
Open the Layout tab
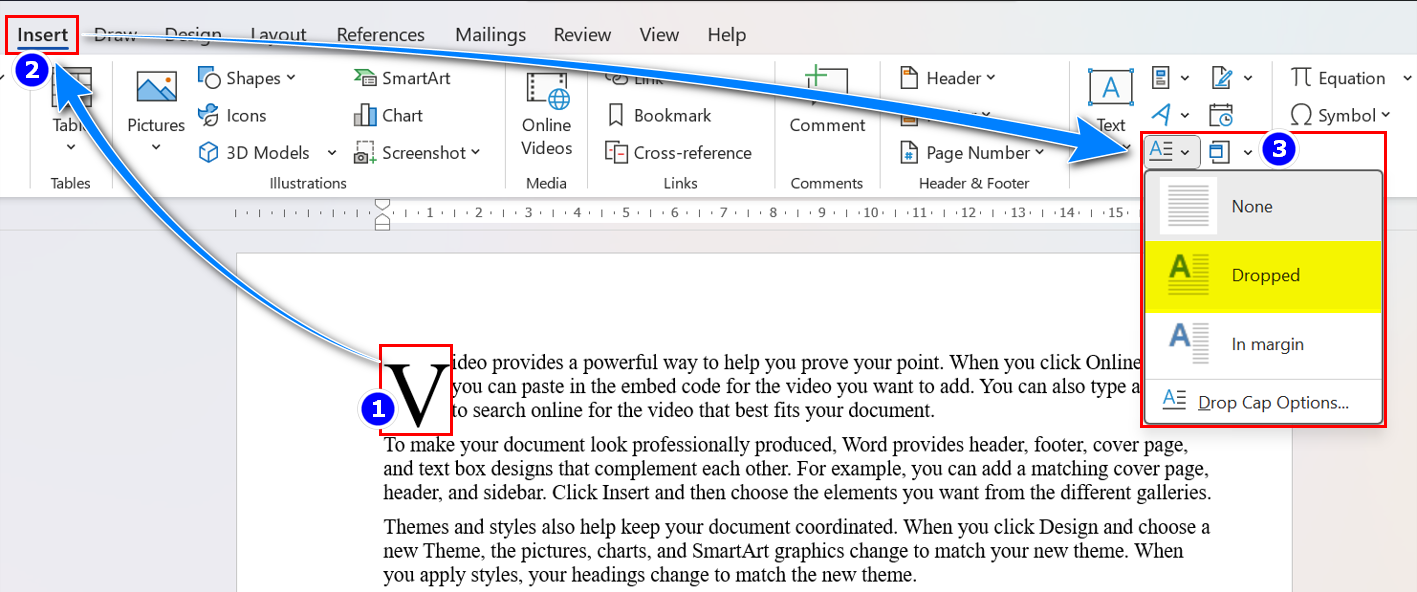(279, 35)
